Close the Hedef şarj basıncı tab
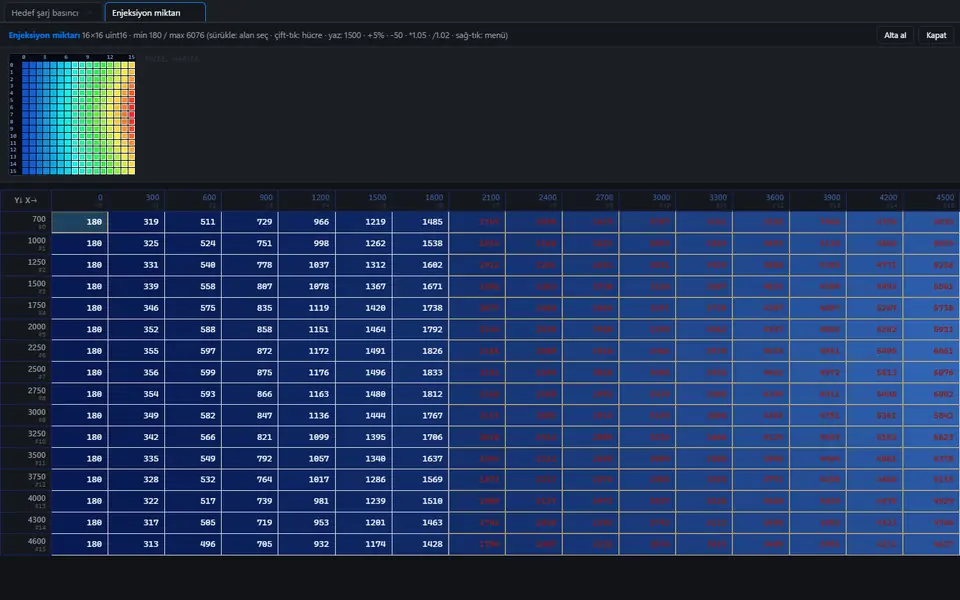960x600 pixels. pos(90,13)
